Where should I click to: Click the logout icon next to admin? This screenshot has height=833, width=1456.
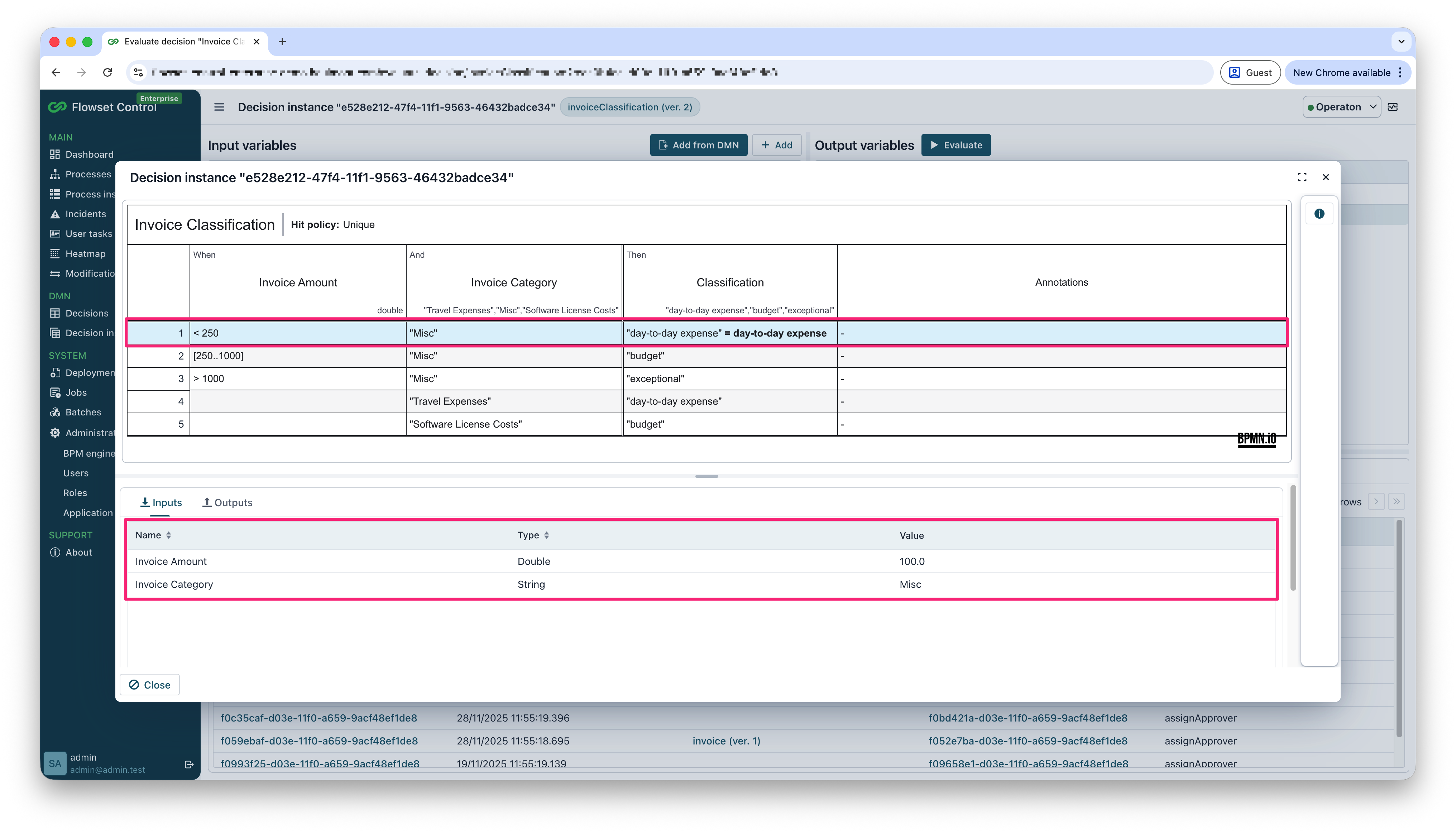[189, 764]
